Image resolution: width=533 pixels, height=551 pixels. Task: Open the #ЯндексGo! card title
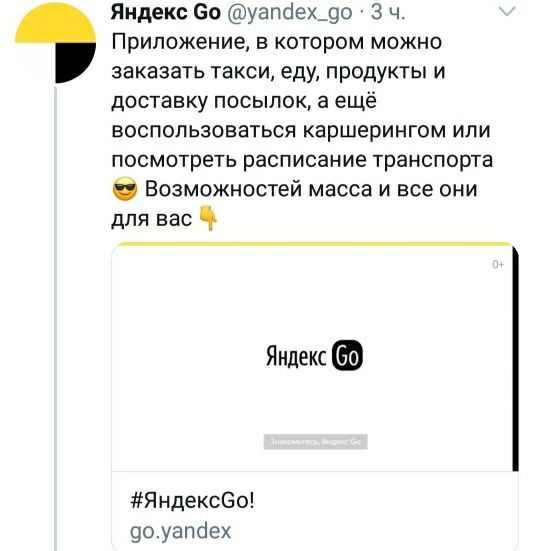click(x=193, y=499)
